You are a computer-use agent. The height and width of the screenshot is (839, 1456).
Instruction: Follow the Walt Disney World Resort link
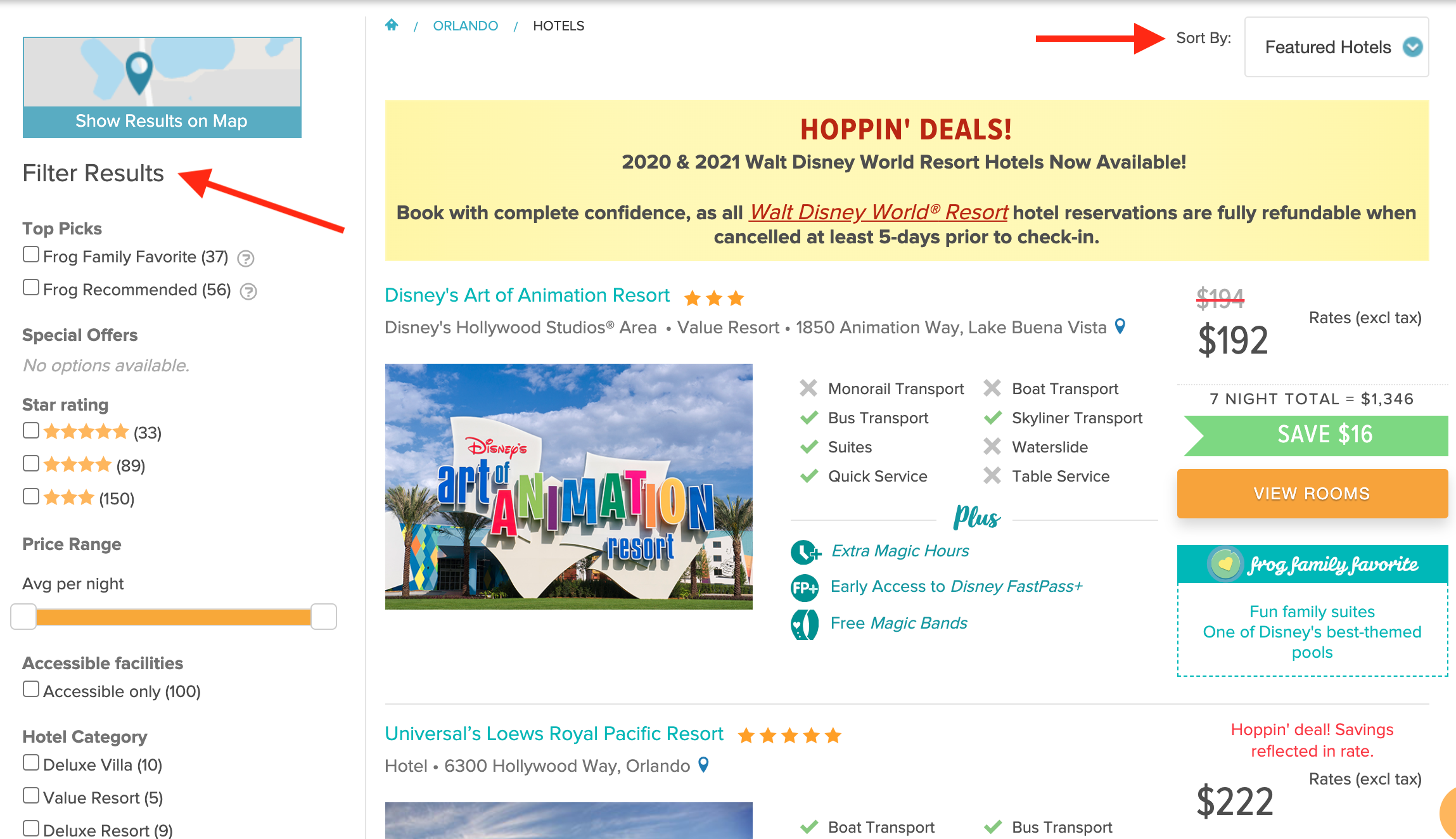coord(878,212)
